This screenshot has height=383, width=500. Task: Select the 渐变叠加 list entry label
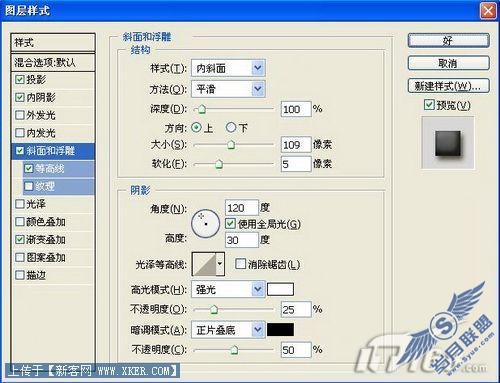[x=46, y=239]
